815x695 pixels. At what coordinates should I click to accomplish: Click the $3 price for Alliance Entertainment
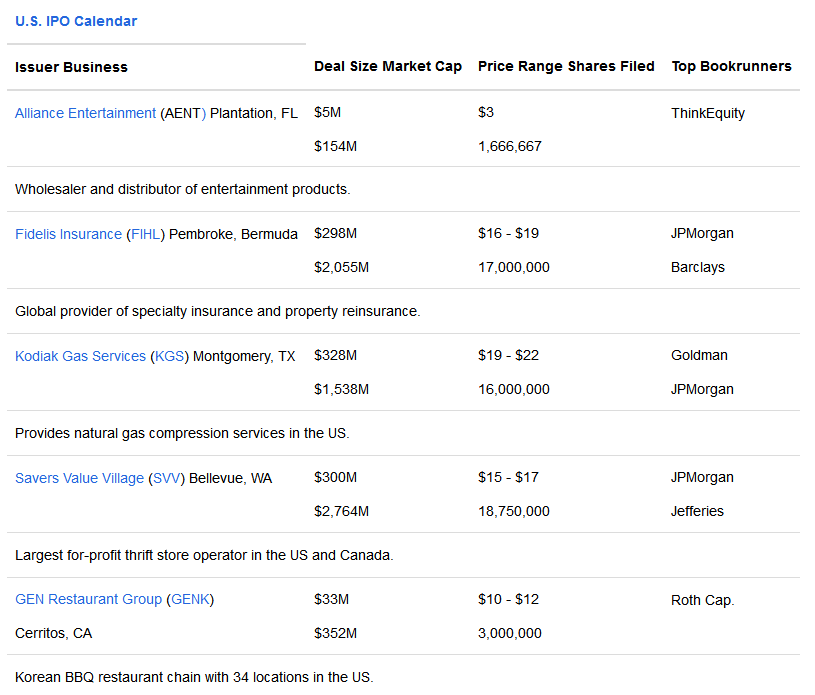[486, 112]
